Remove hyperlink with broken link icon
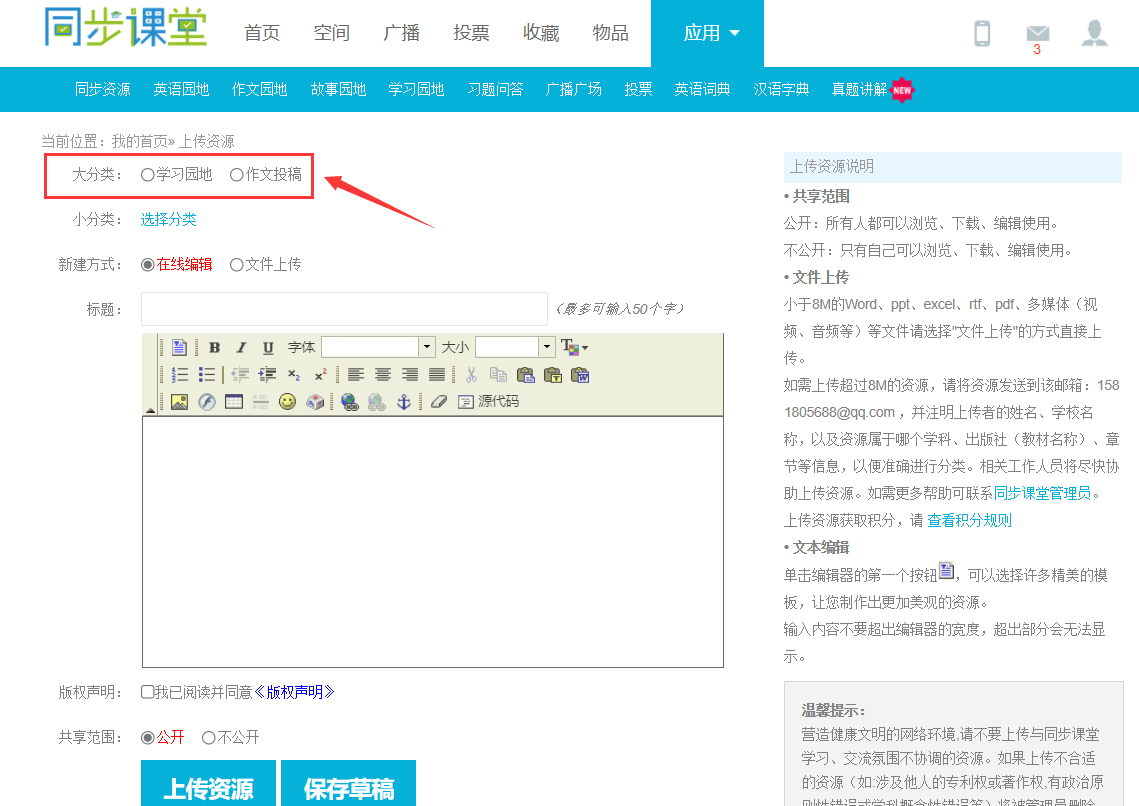Screen dimensions: 1139x806 click(x=377, y=402)
